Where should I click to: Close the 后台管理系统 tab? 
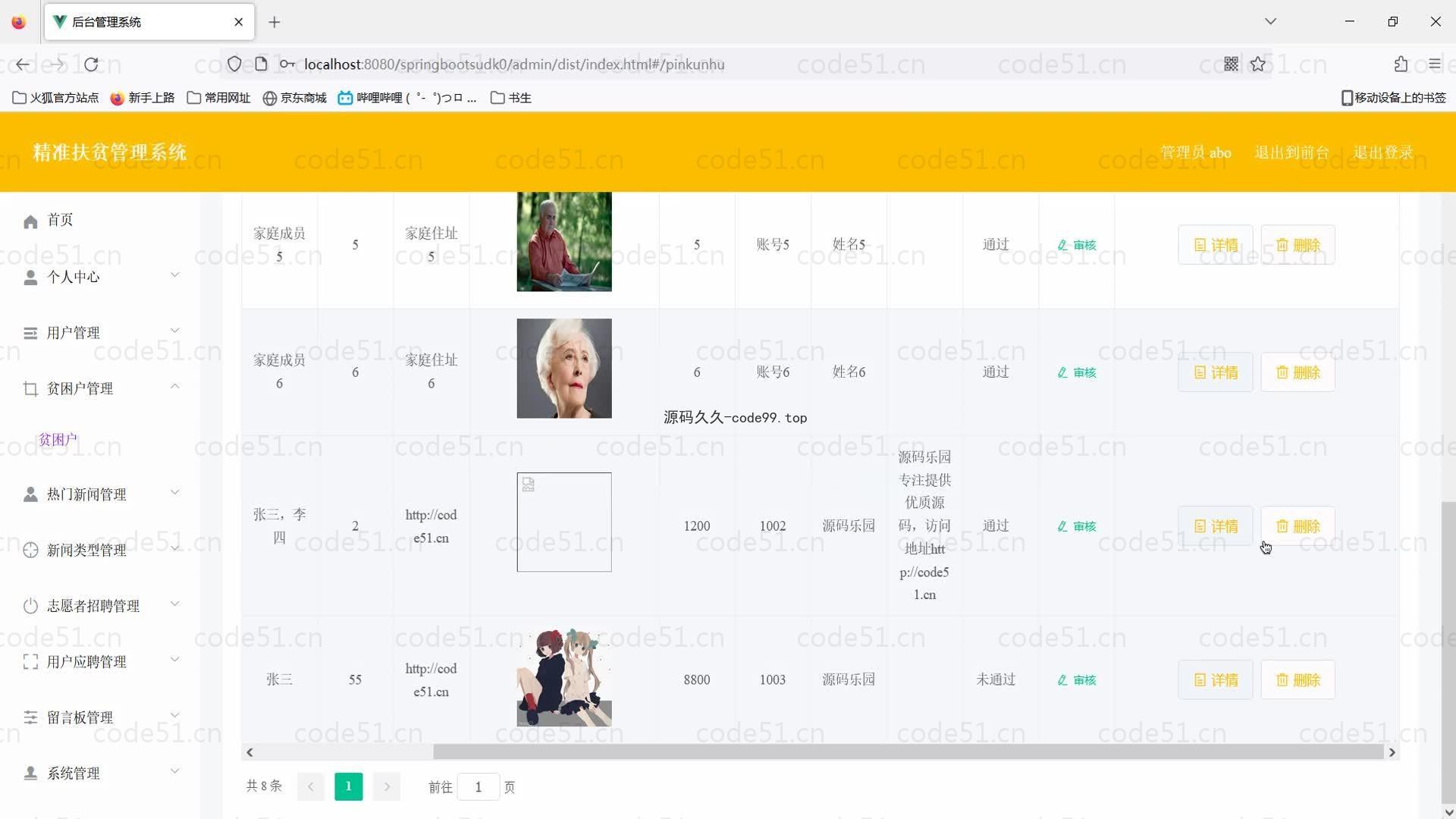pyautogui.click(x=239, y=22)
